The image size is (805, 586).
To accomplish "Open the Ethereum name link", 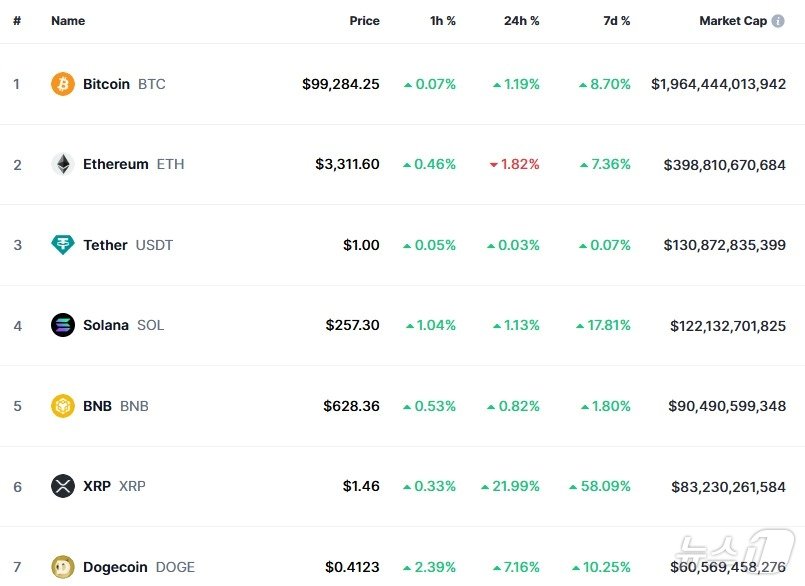I will coord(115,164).
